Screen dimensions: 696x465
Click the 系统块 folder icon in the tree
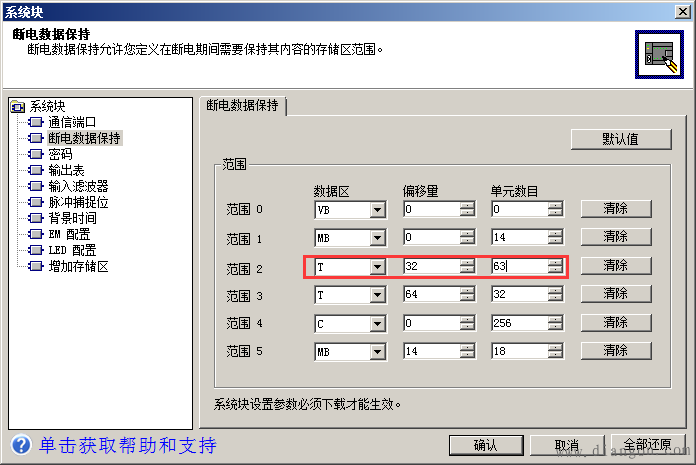pyautogui.click(x=18, y=106)
